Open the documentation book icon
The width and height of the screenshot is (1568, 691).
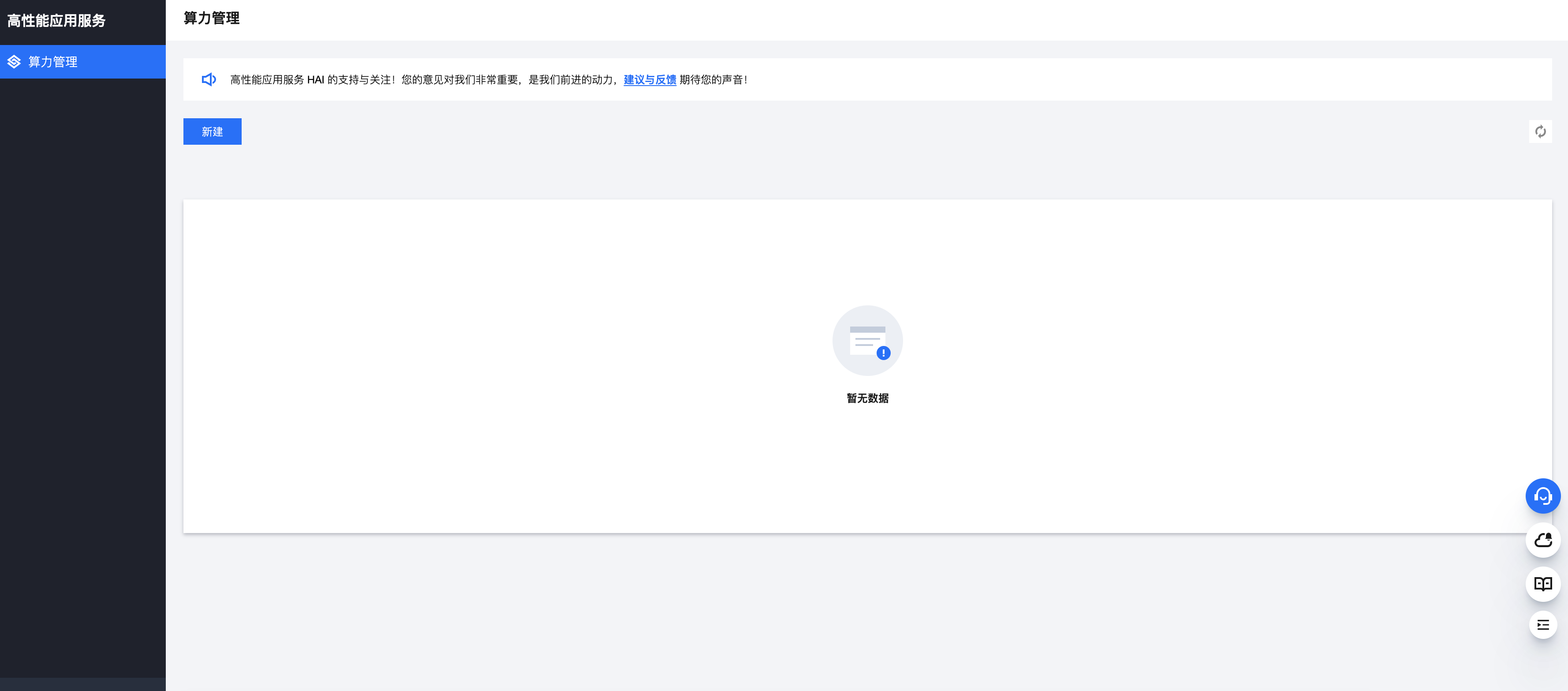[x=1542, y=584]
